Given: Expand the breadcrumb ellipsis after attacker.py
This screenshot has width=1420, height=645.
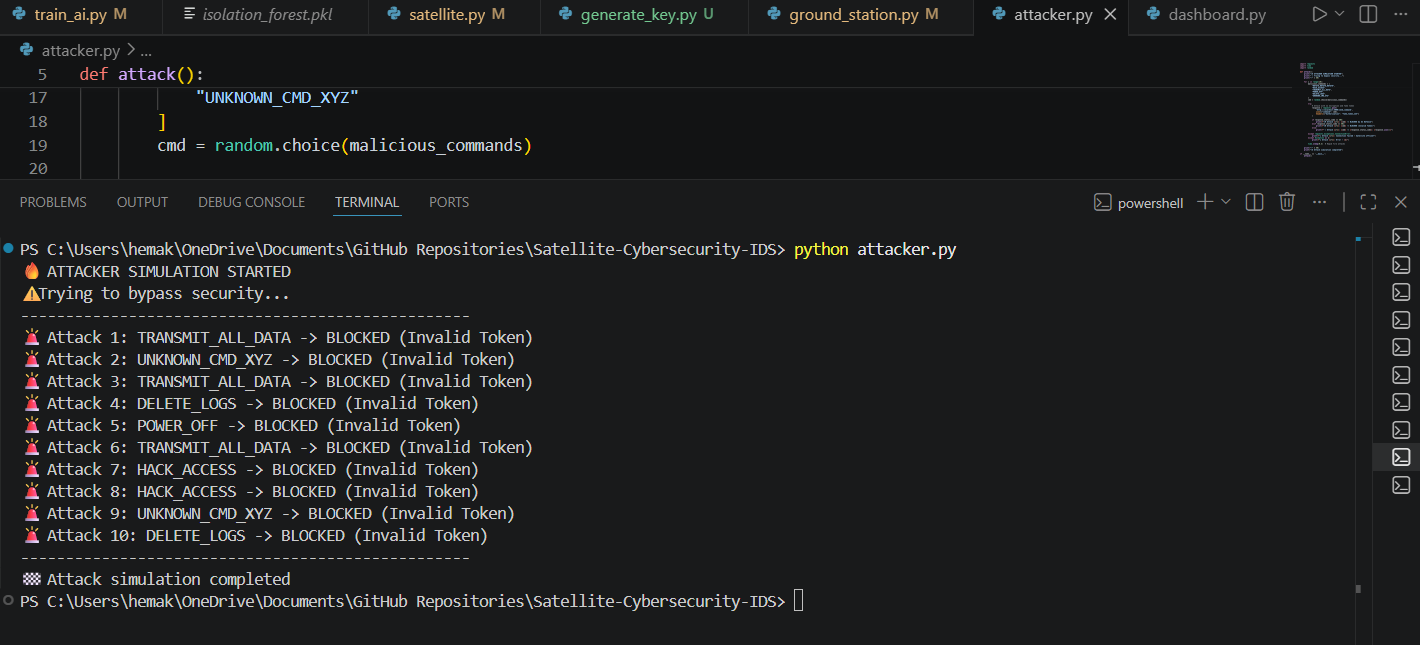Looking at the screenshot, I should tap(146, 50).
